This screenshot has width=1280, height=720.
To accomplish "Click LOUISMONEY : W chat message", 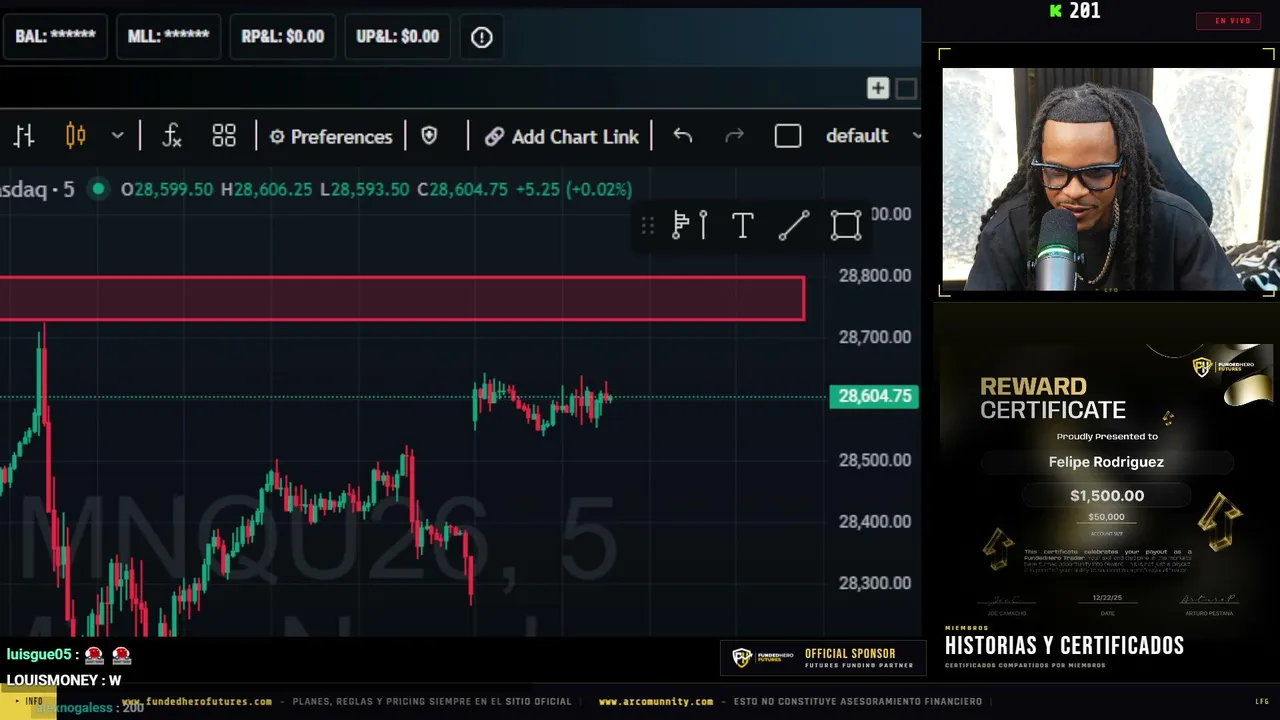I will 63,680.
